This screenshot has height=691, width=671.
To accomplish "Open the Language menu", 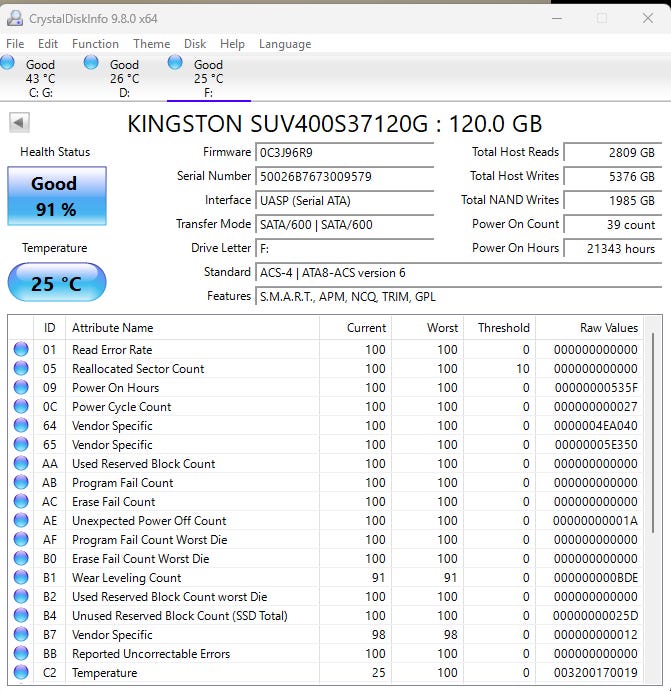I will pos(285,44).
